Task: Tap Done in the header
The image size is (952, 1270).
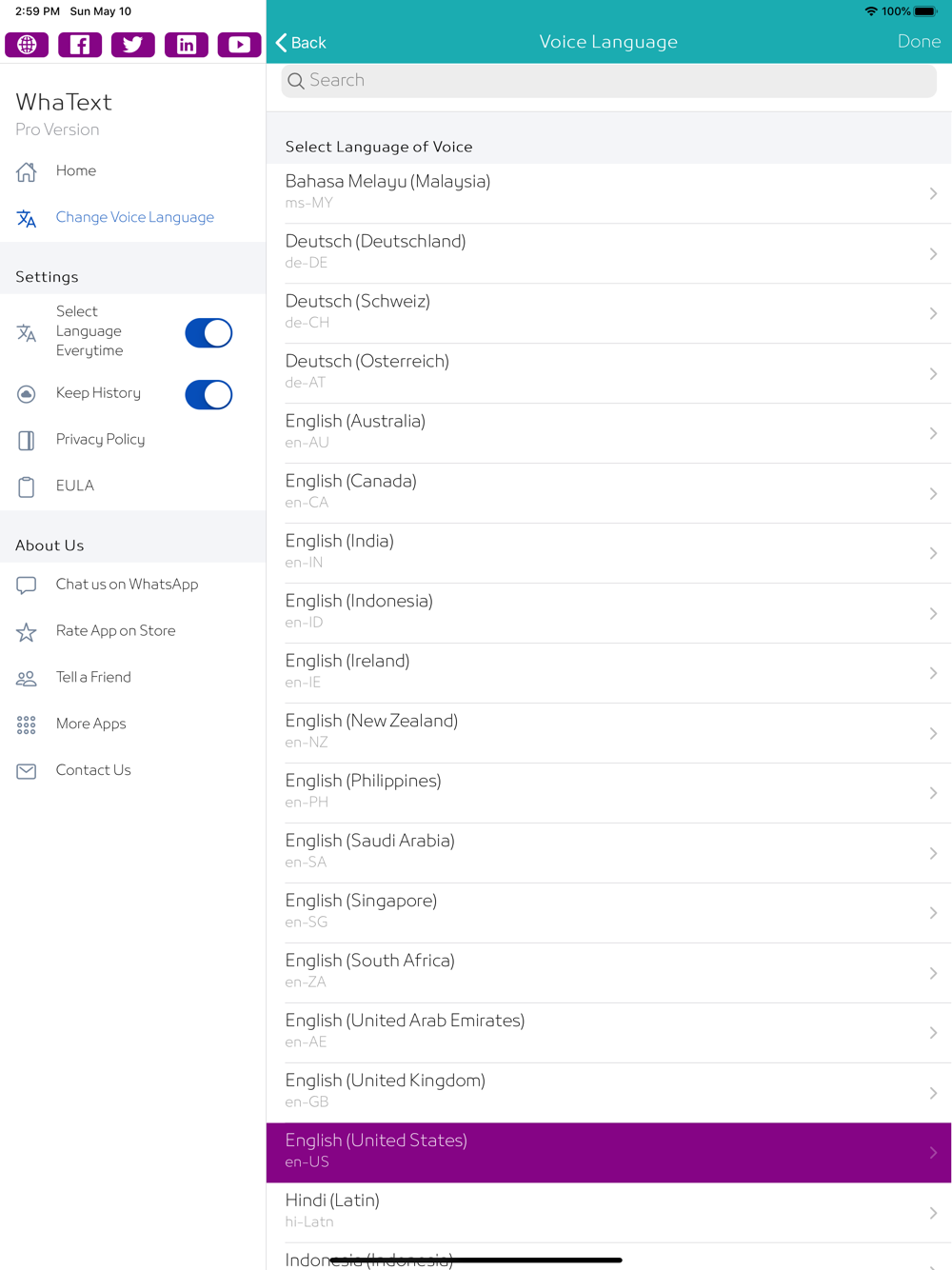Action: coord(919,42)
